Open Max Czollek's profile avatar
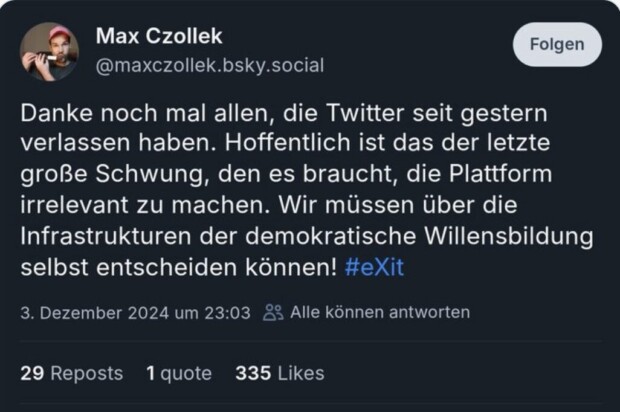Viewport: 620px width, 412px height. pyautogui.click(x=49, y=51)
